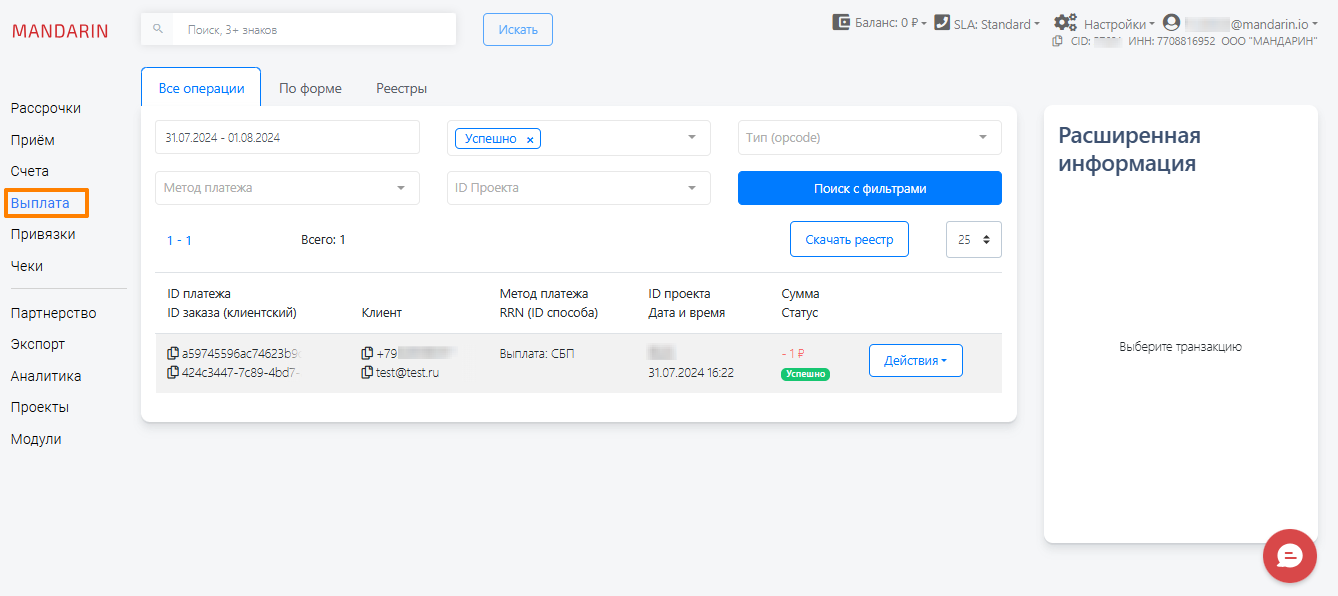Copy the client phone number
Viewport: 1338px width, 596px height.
point(368,353)
